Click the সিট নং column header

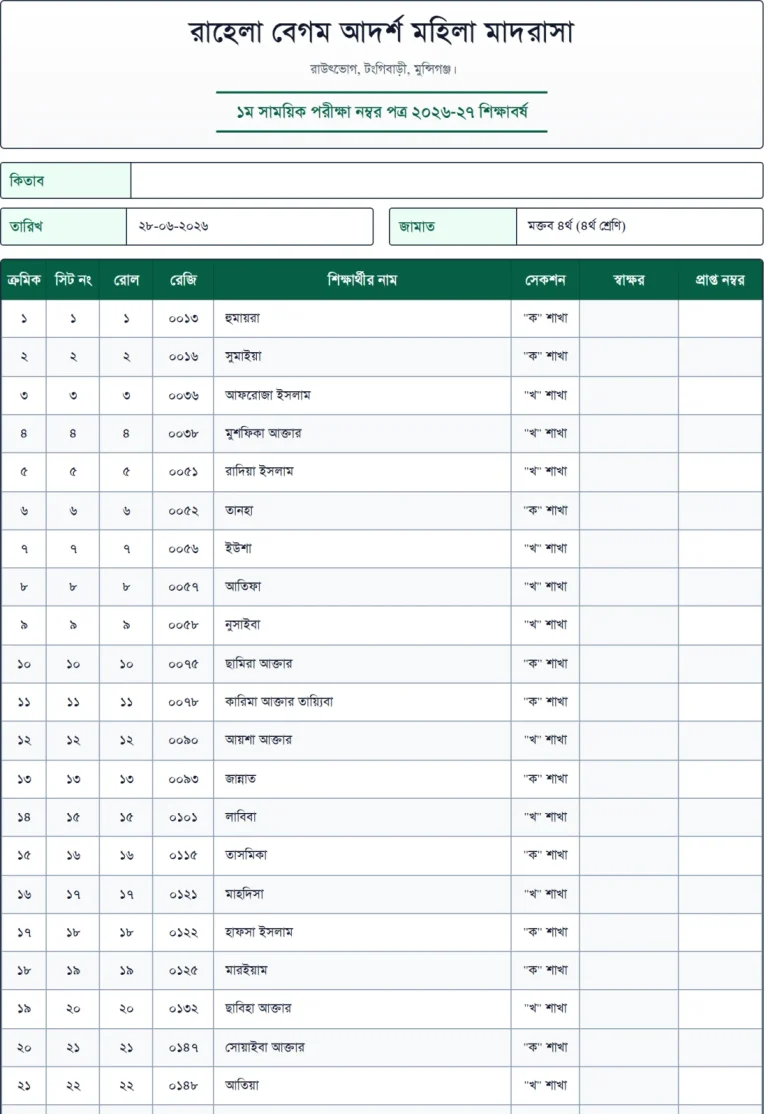coord(72,280)
